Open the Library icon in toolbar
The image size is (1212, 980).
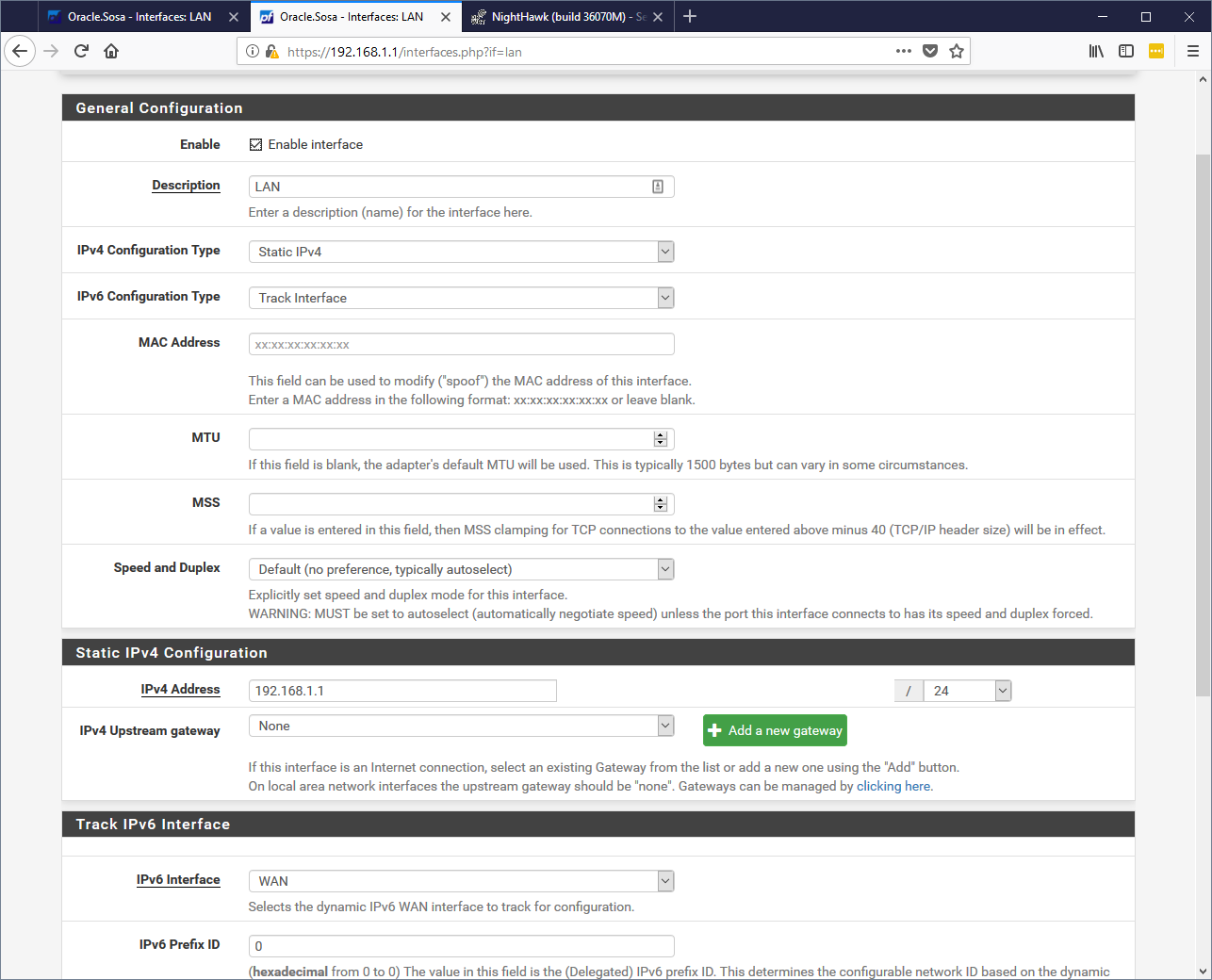1096,51
